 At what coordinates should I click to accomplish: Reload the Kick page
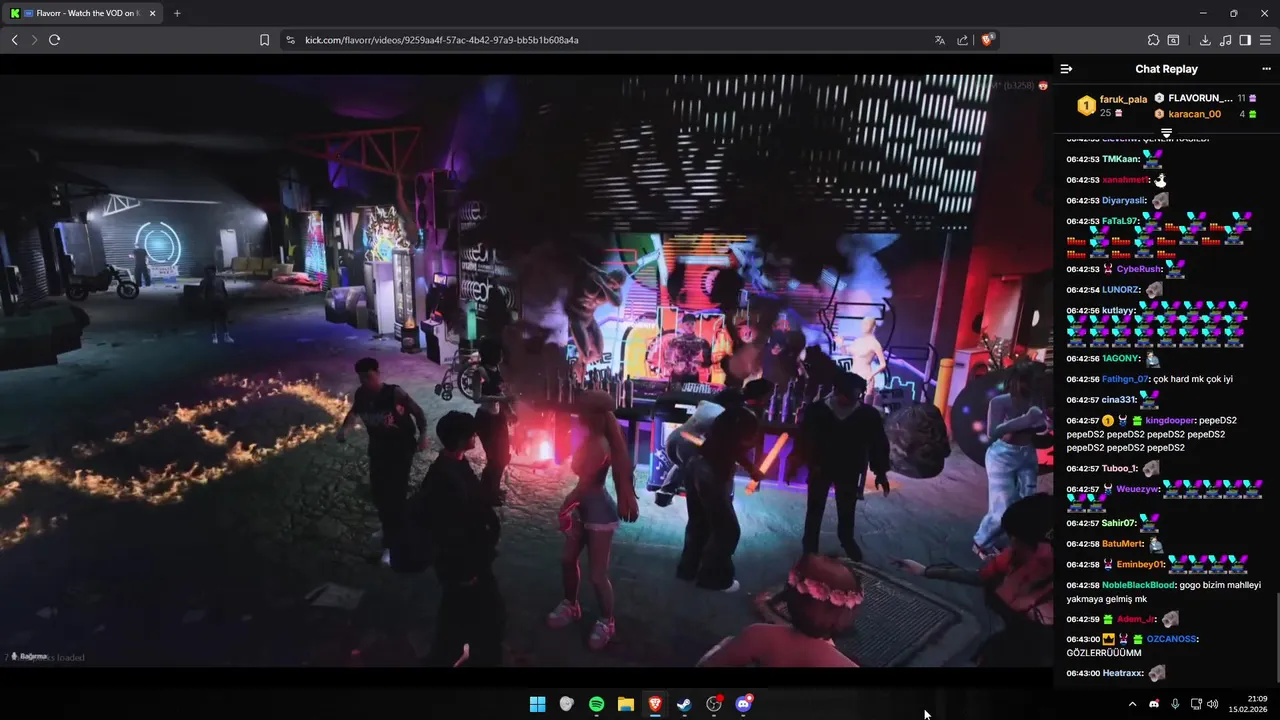coord(54,40)
